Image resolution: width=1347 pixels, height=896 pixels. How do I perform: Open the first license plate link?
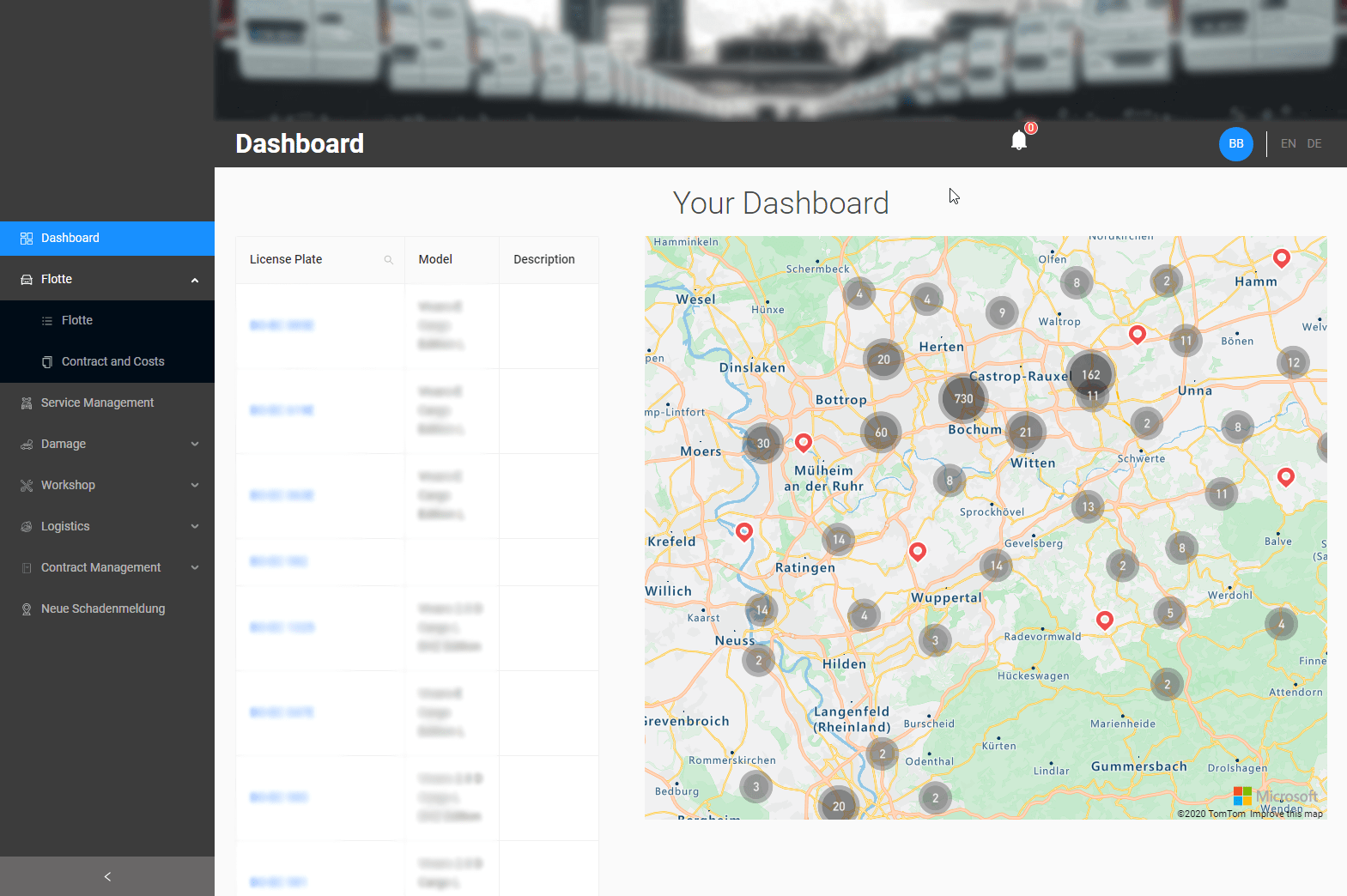click(x=282, y=325)
